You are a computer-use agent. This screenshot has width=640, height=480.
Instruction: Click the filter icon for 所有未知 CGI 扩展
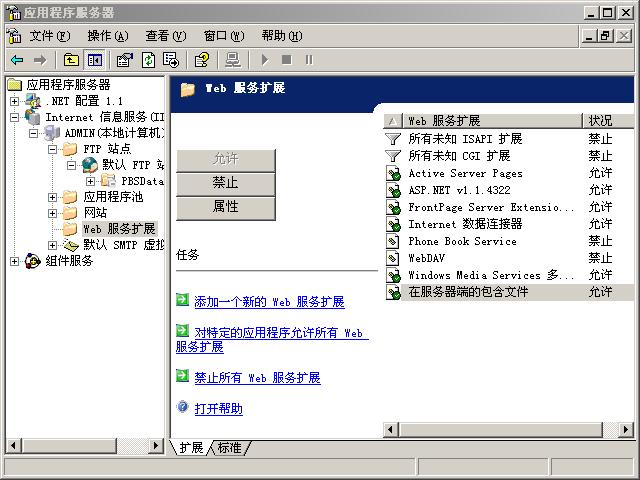[x=393, y=156]
